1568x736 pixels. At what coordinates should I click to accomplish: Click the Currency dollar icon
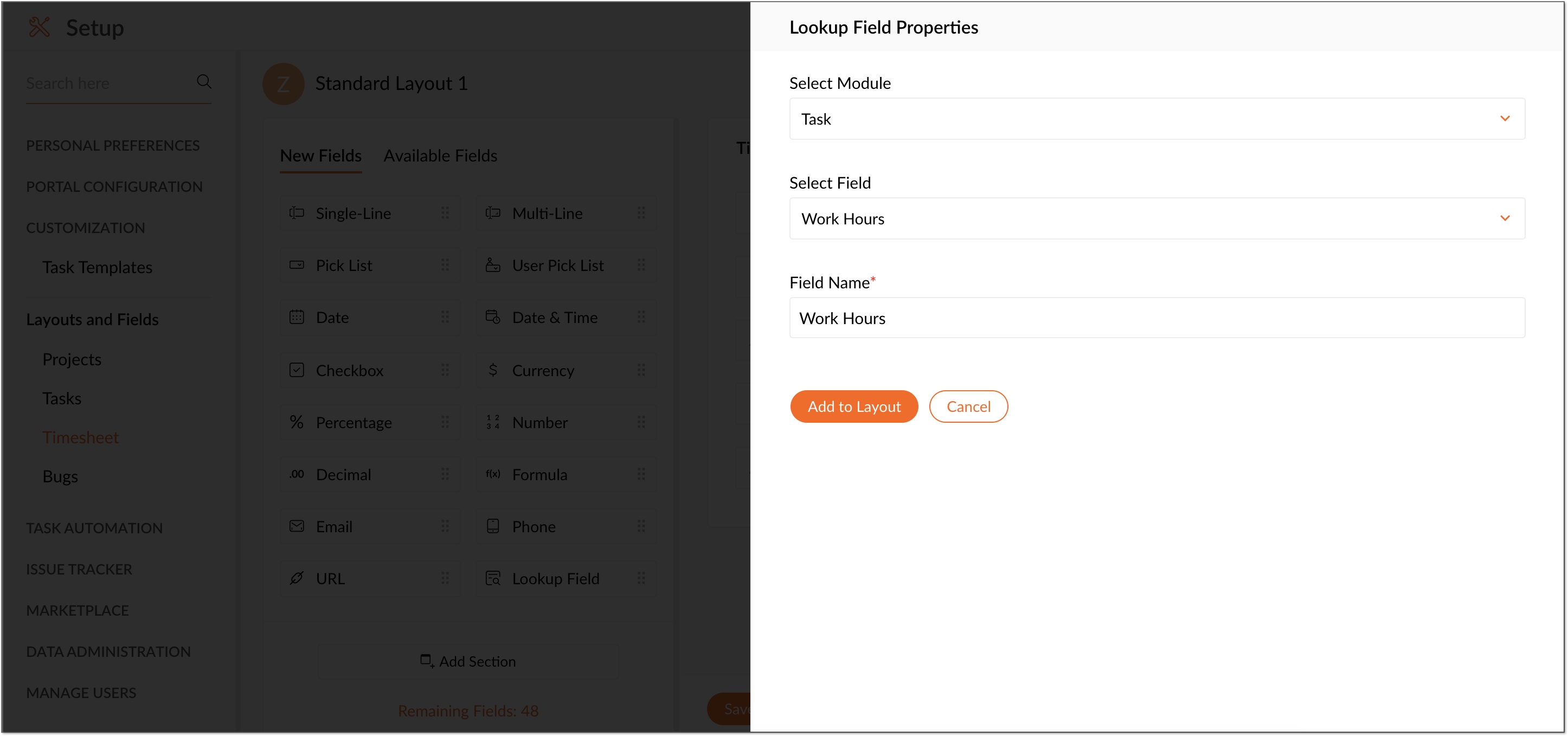pos(492,370)
